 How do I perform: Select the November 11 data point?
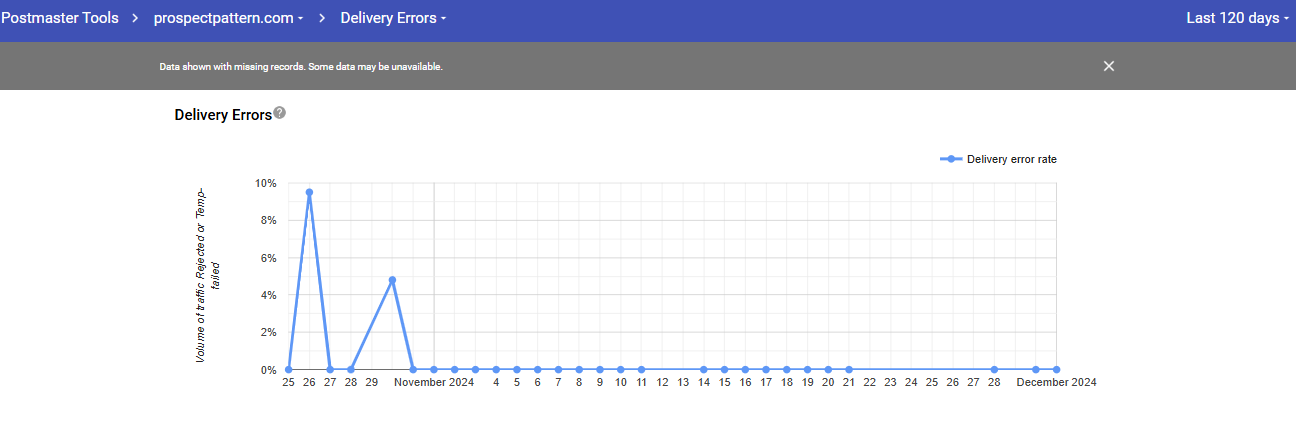coord(641,370)
